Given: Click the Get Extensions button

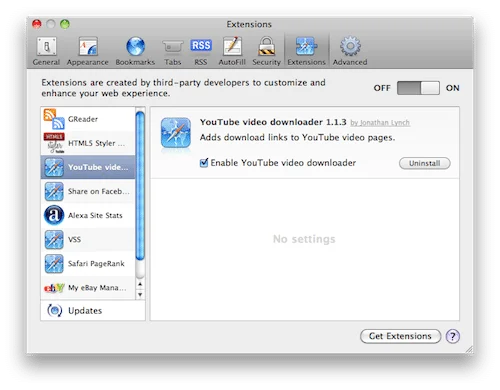Looking at the screenshot, I should click(400, 336).
